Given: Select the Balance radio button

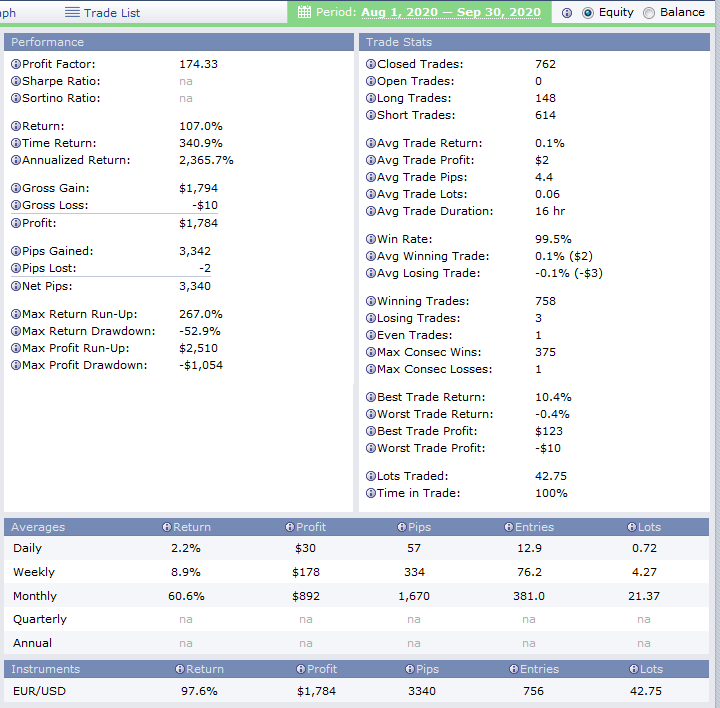Looking at the screenshot, I should click(x=649, y=13).
